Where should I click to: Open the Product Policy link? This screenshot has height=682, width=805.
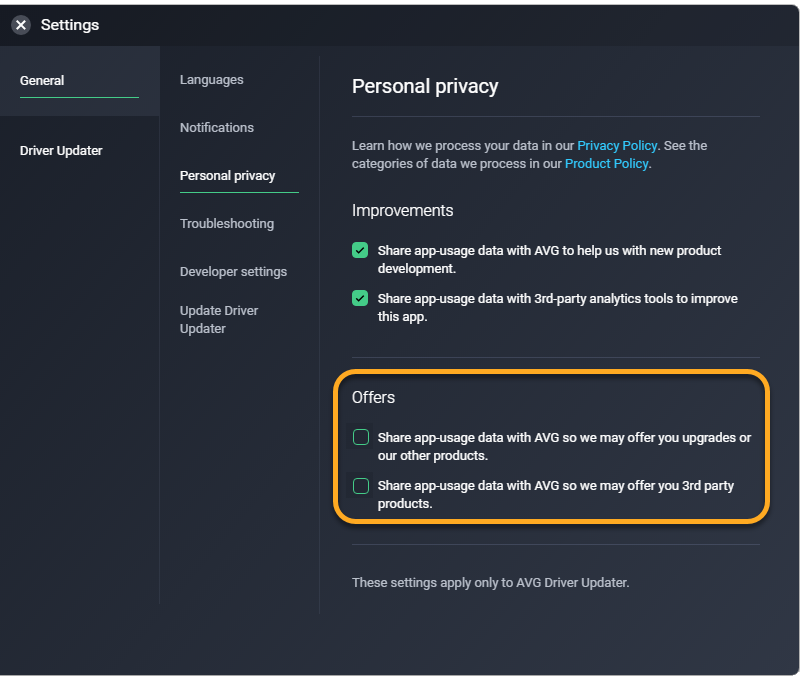click(606, 164)
